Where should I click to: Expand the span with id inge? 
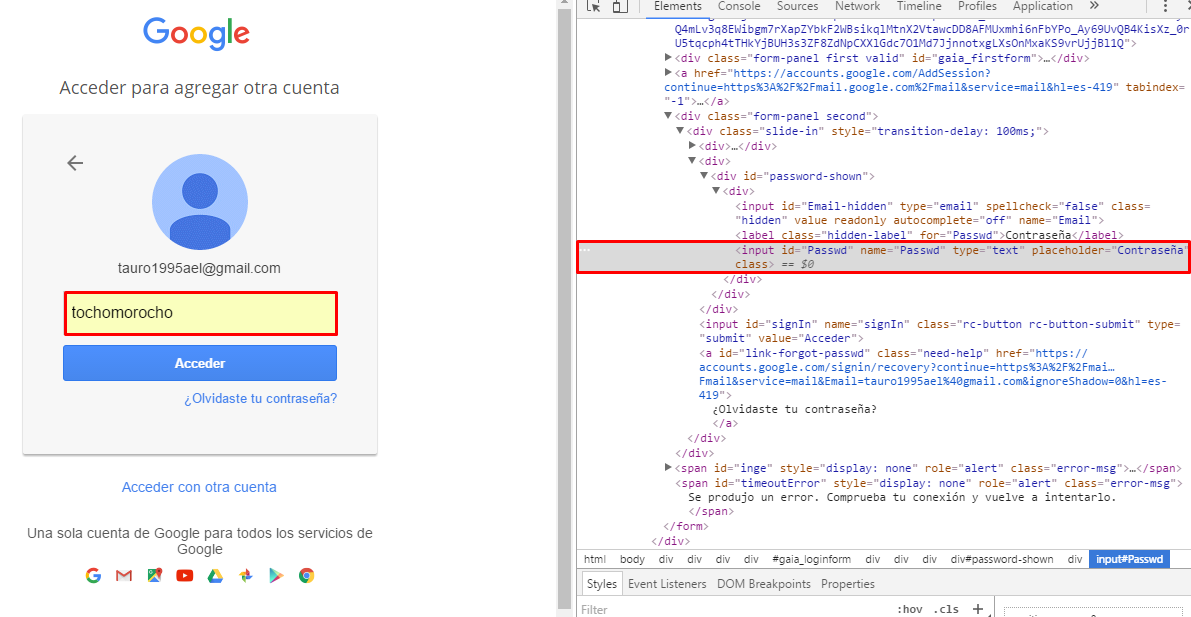(668, 468)
